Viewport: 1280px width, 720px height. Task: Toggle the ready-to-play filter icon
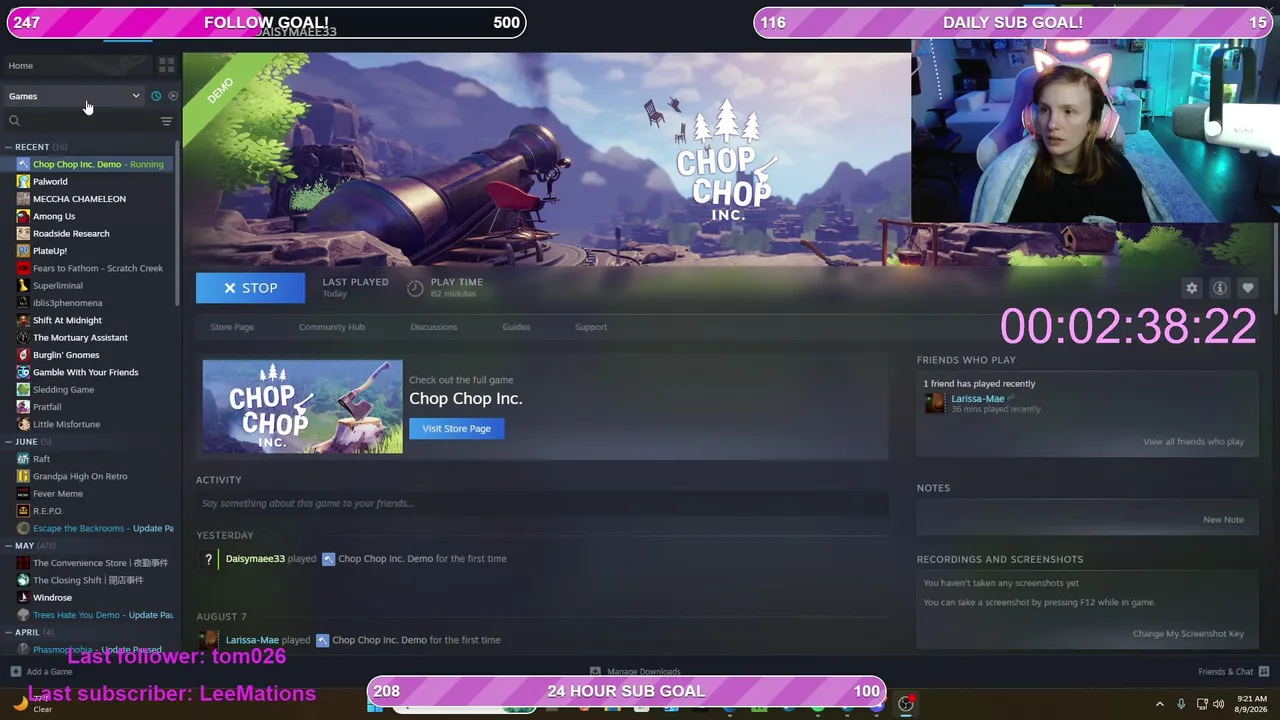click(173, 96)
